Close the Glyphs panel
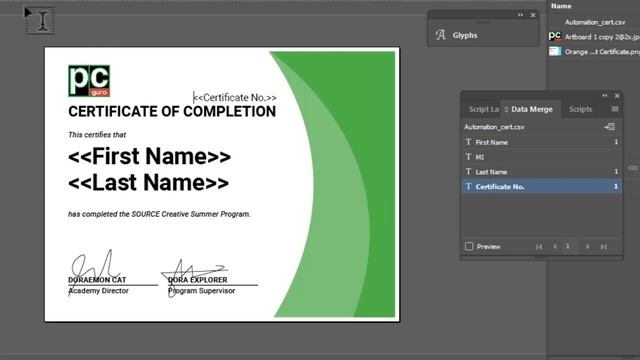640x360 pixels. (x=533, y=15)
